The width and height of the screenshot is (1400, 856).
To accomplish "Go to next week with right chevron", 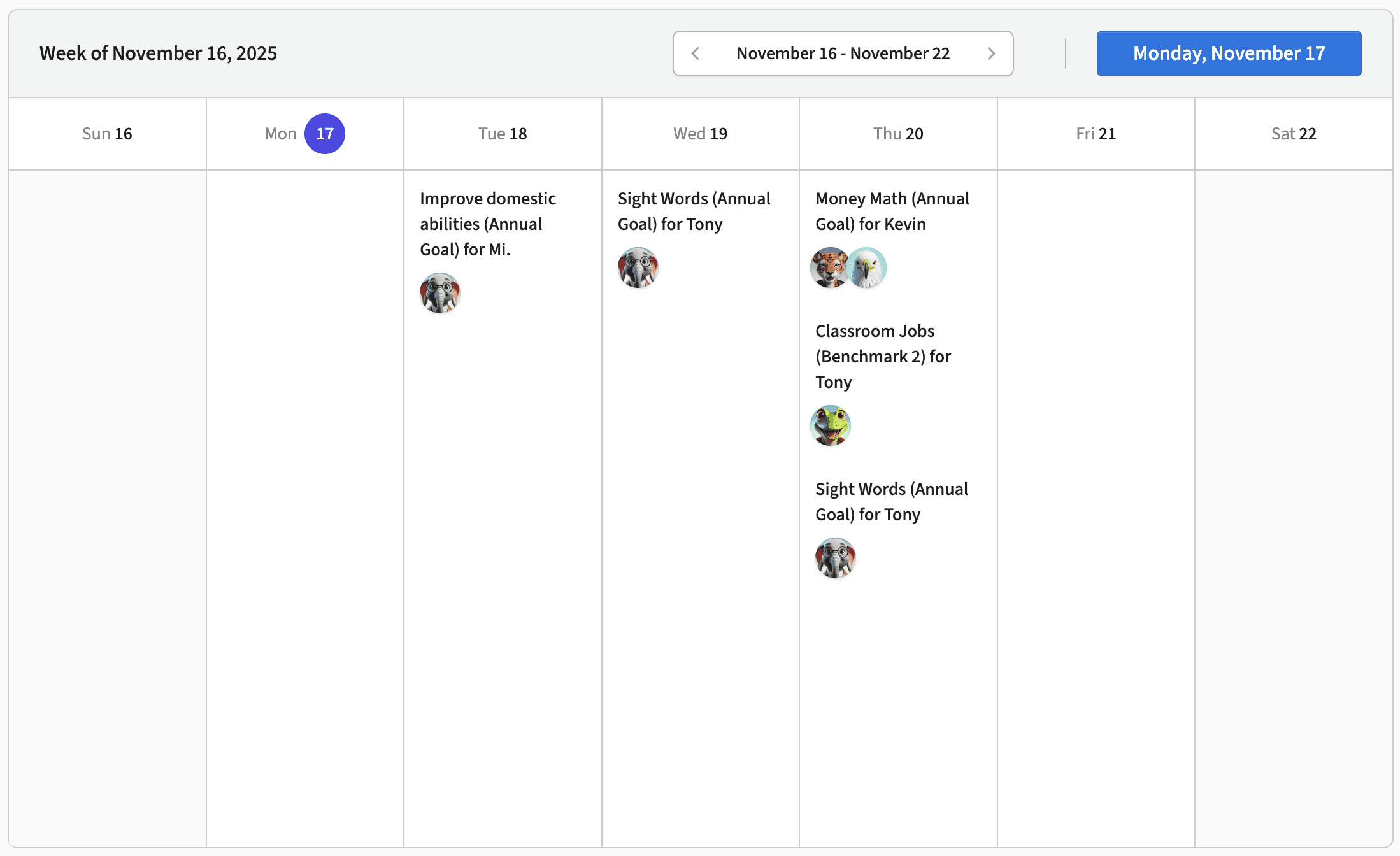I will tap(991, 53).
